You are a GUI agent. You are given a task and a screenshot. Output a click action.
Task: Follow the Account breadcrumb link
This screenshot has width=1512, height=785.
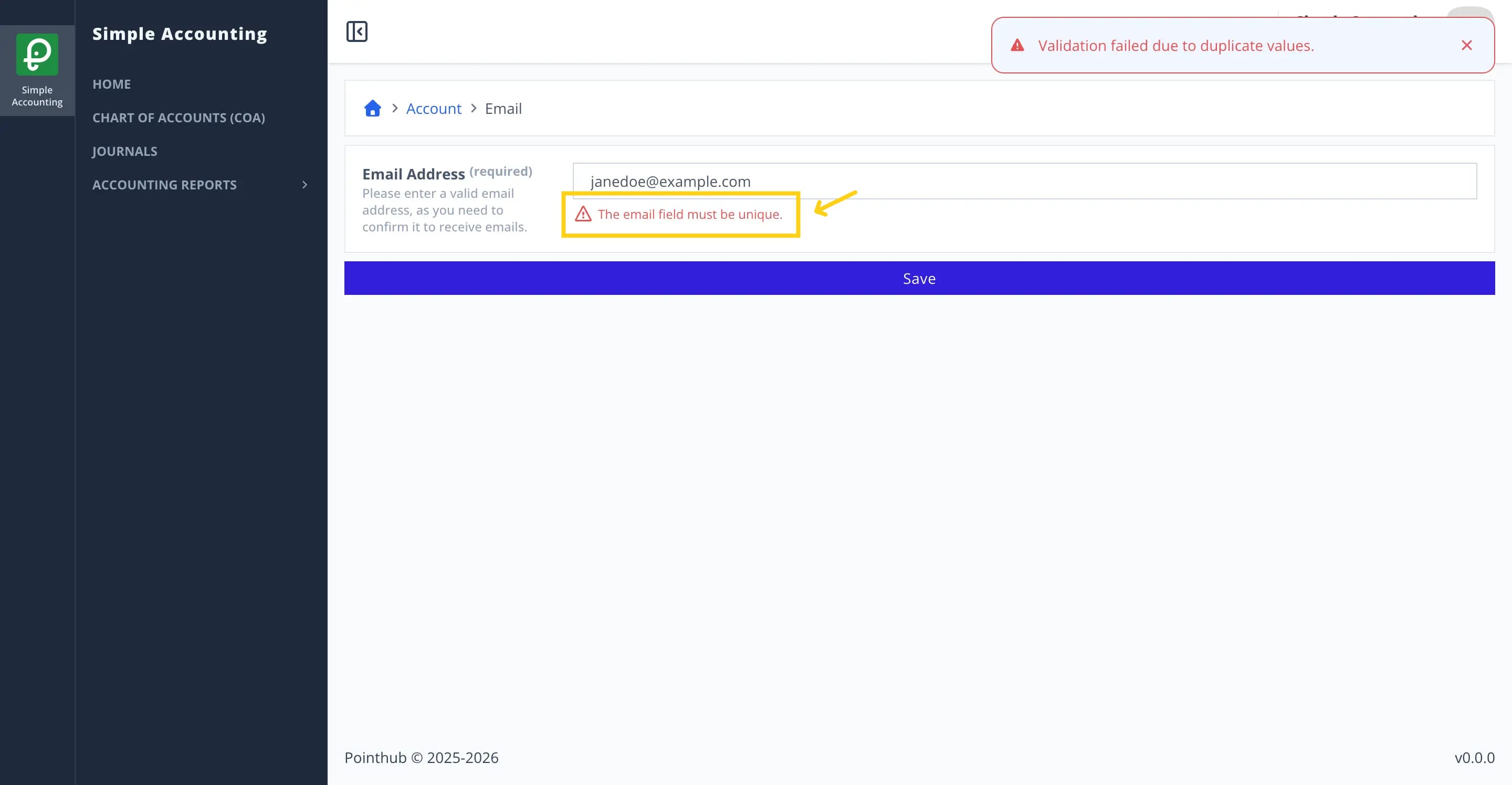[434, 109]
